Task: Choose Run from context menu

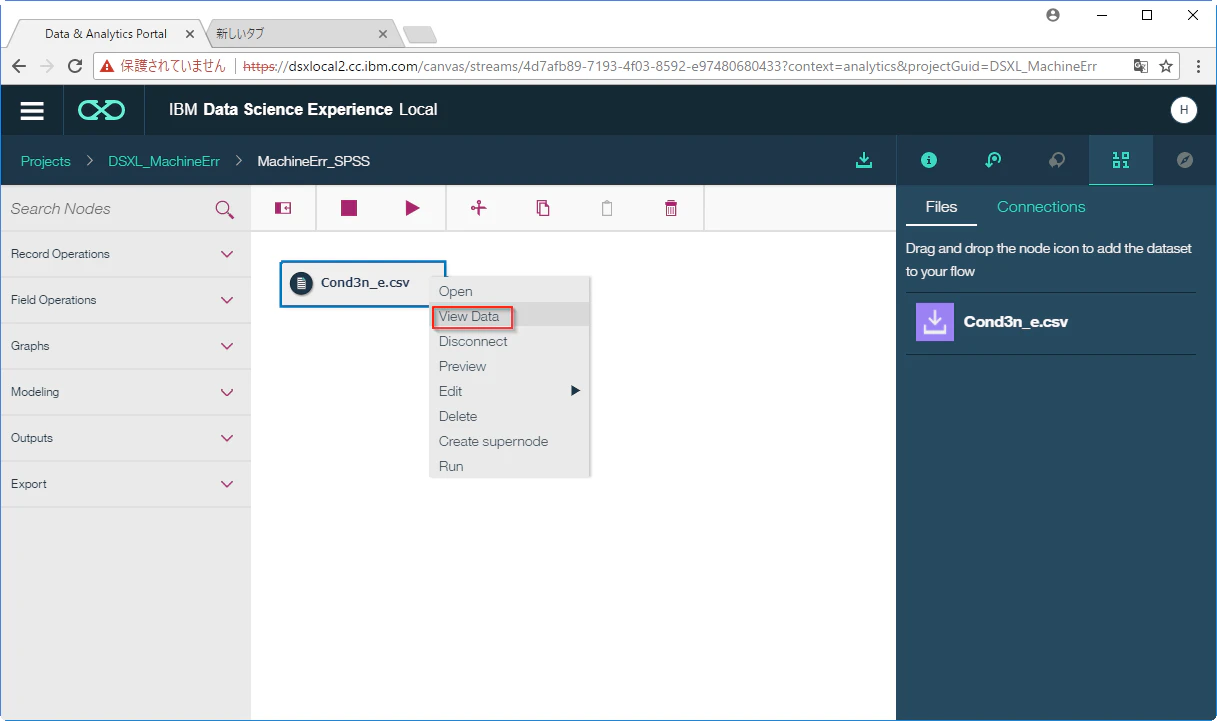Action: coord(510,466)
